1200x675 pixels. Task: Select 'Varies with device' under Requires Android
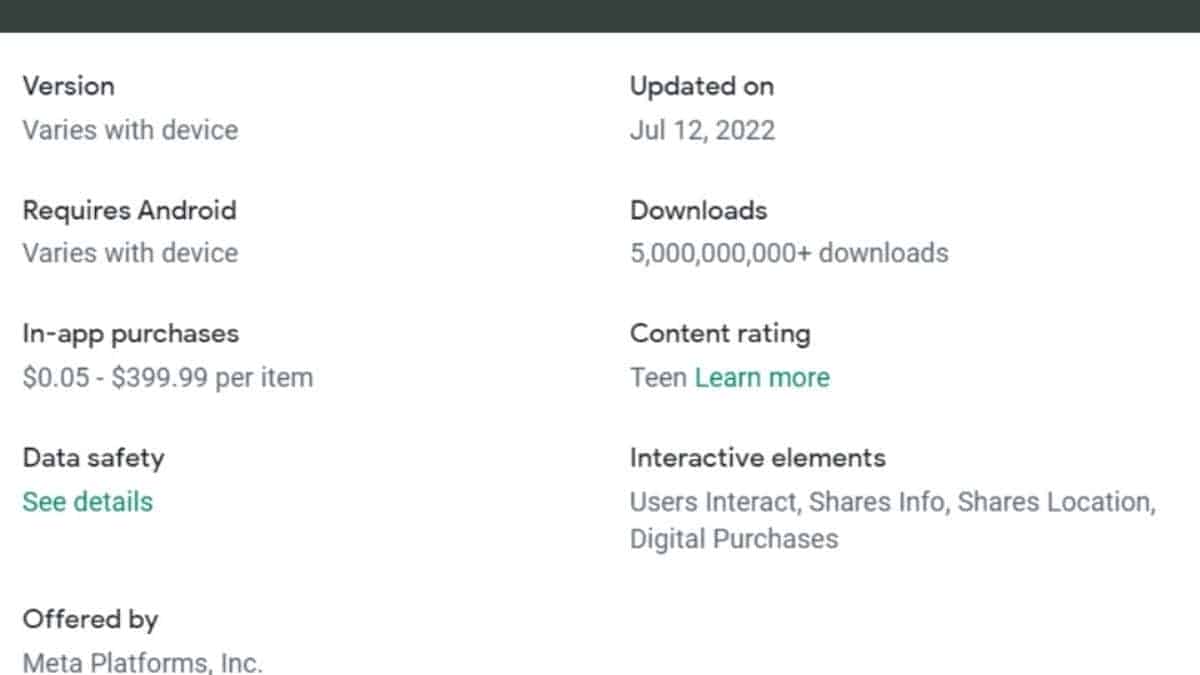point(130,253)
